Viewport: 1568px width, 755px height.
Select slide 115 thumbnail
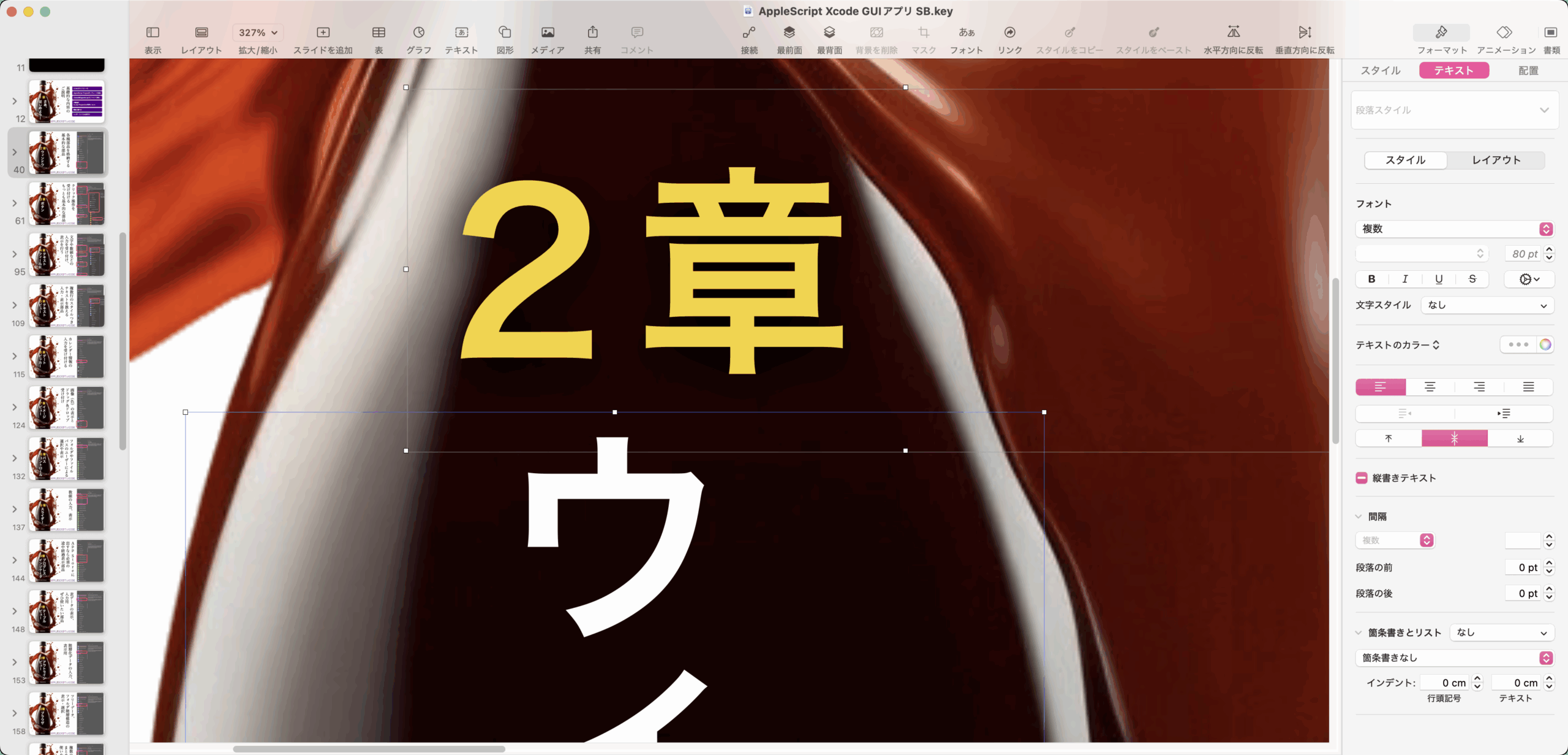pyautogui.click(x=67, y=356)
